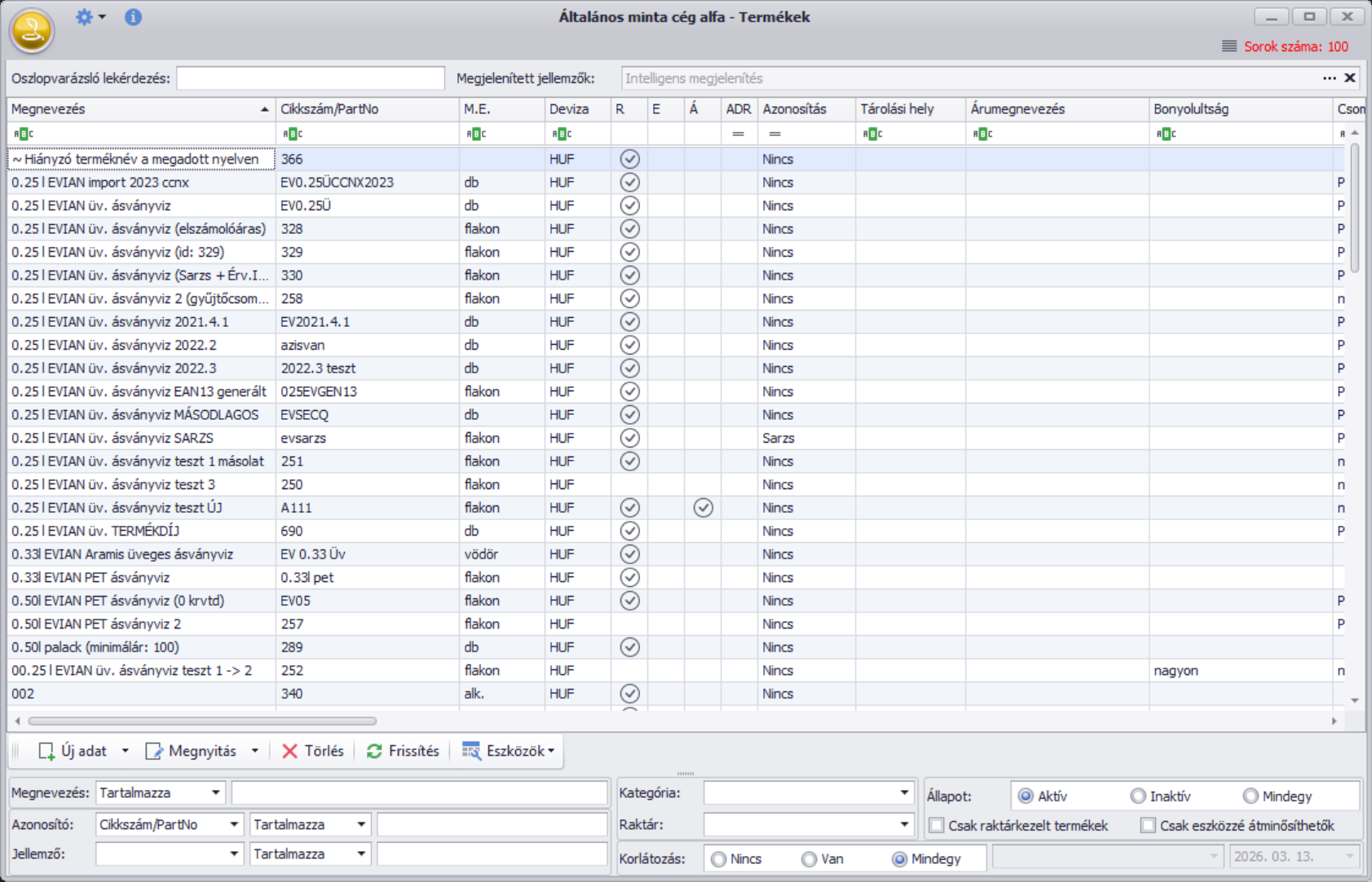Click the Törlés red X button
1372x882 pixels.
click(313, 751)
